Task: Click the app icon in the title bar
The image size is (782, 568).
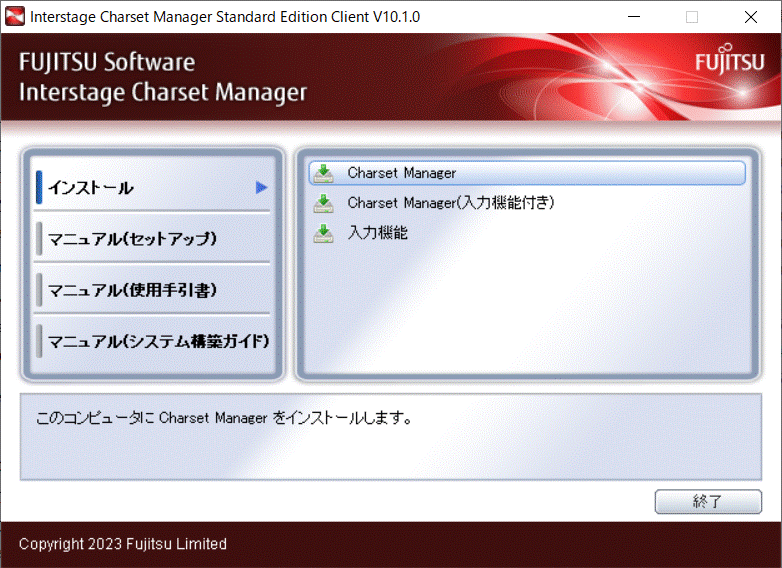Action: (x=14, y=16)
